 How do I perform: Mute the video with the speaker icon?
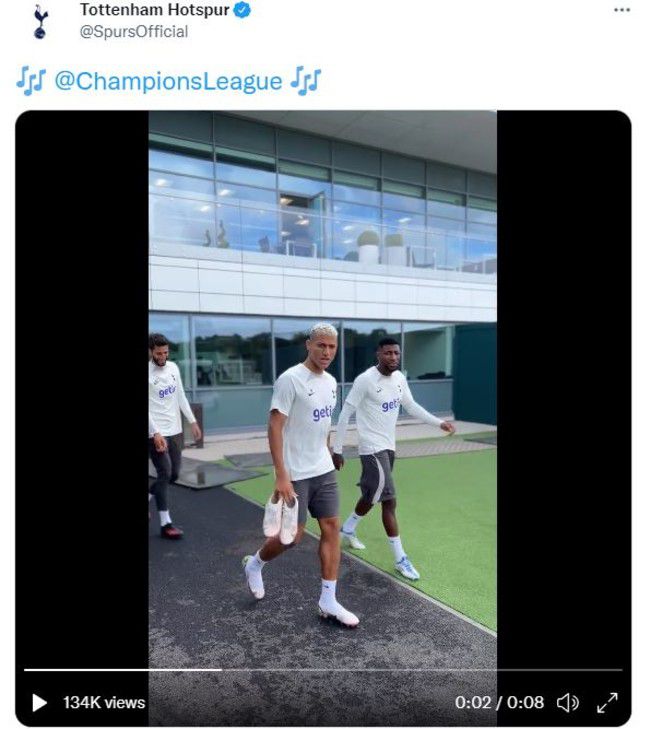pos(567,702)
